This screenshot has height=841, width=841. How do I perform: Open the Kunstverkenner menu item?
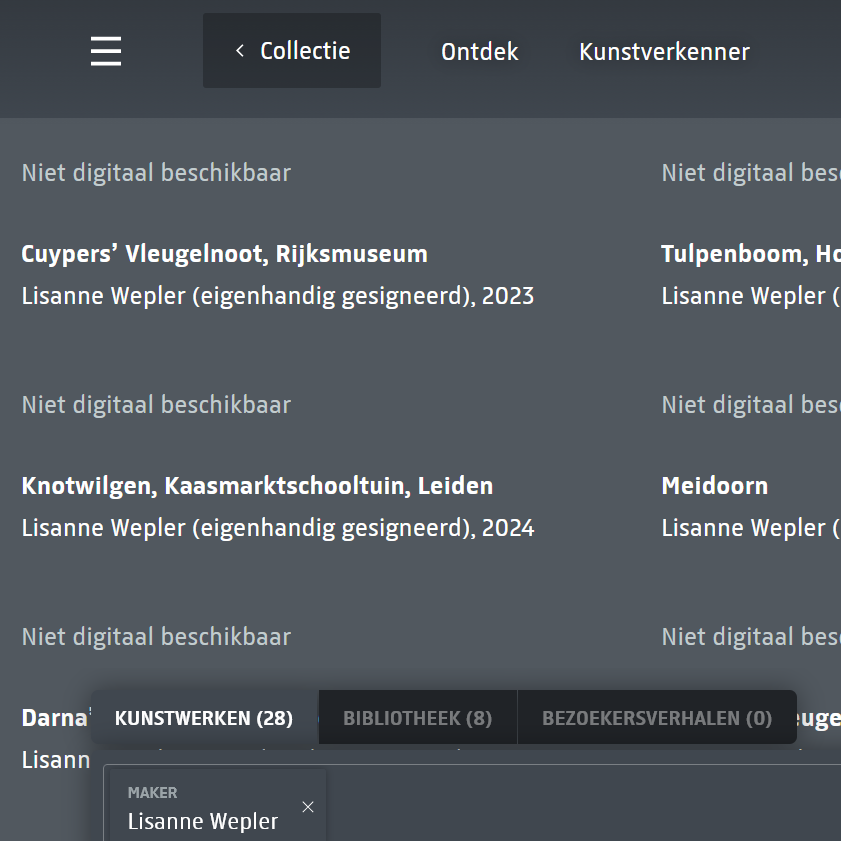coord(664,52)
